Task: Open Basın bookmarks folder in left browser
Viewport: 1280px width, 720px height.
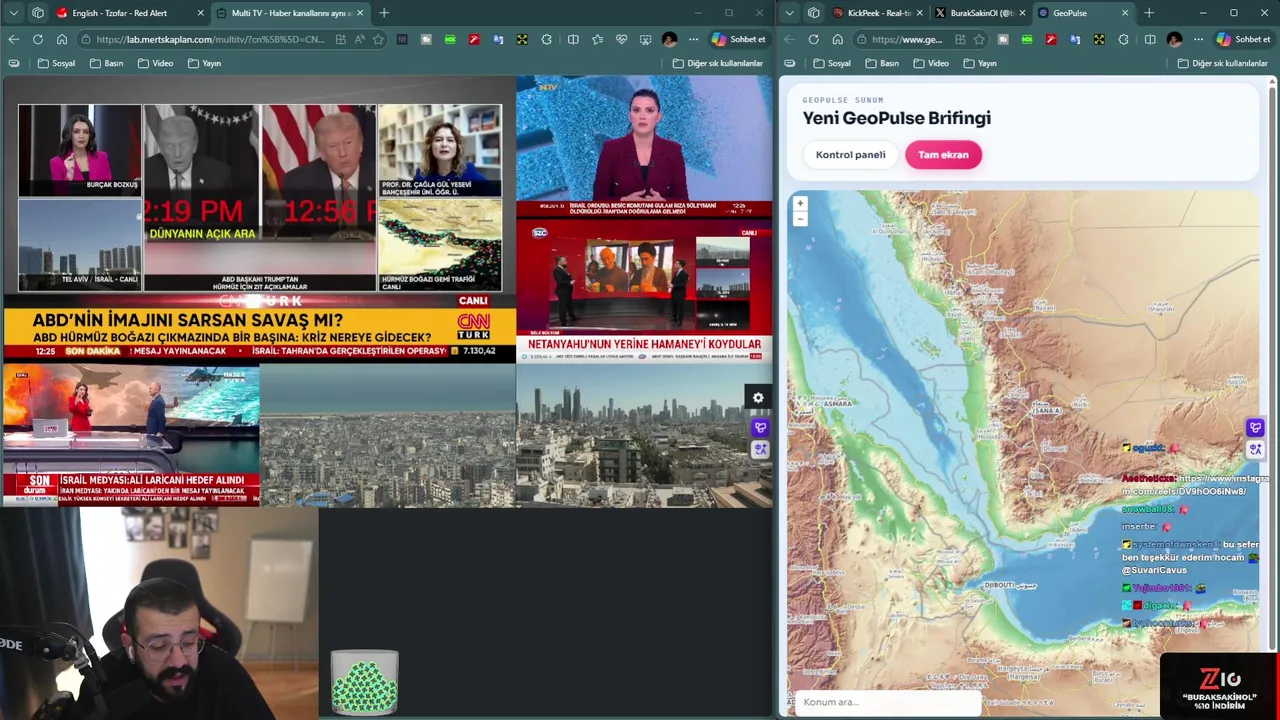Action: [106, 63]
